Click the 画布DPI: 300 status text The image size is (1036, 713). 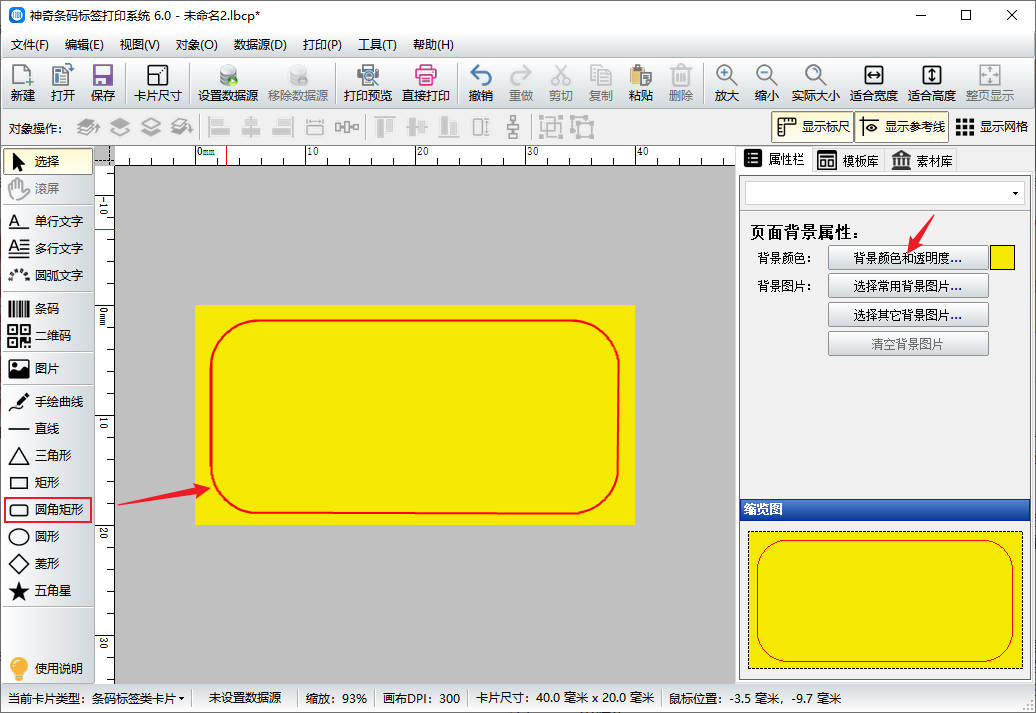click(x=421, y=698)
